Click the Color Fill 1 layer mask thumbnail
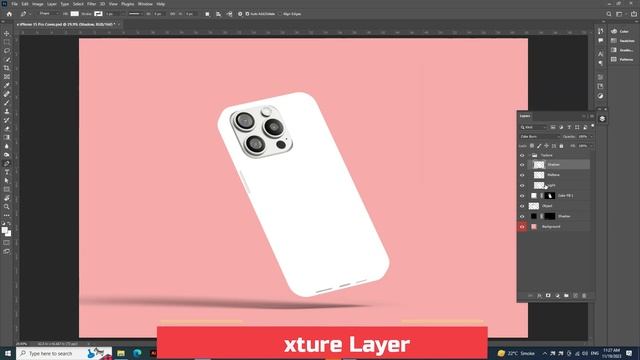 coord(549,196)
